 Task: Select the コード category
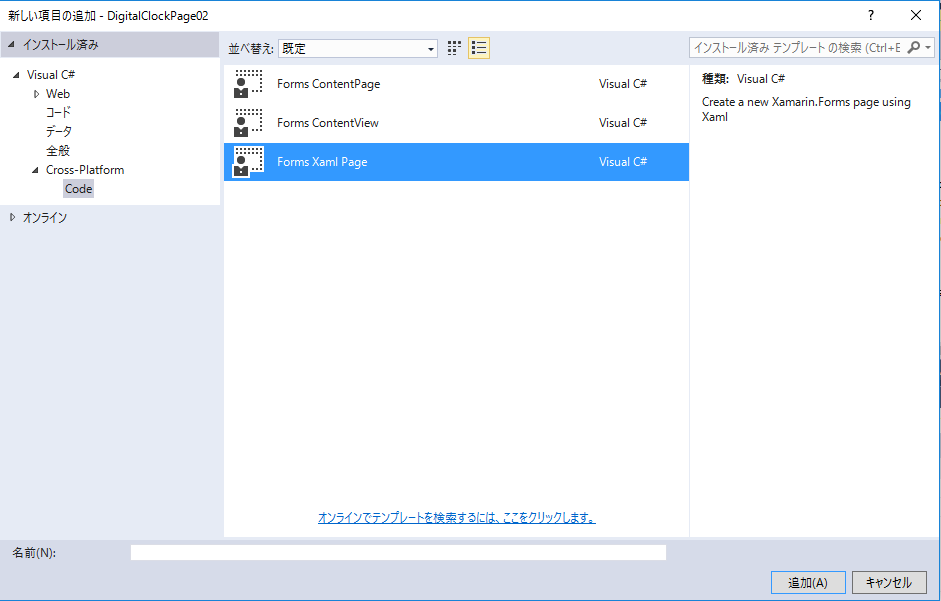[x=58, y=112]
